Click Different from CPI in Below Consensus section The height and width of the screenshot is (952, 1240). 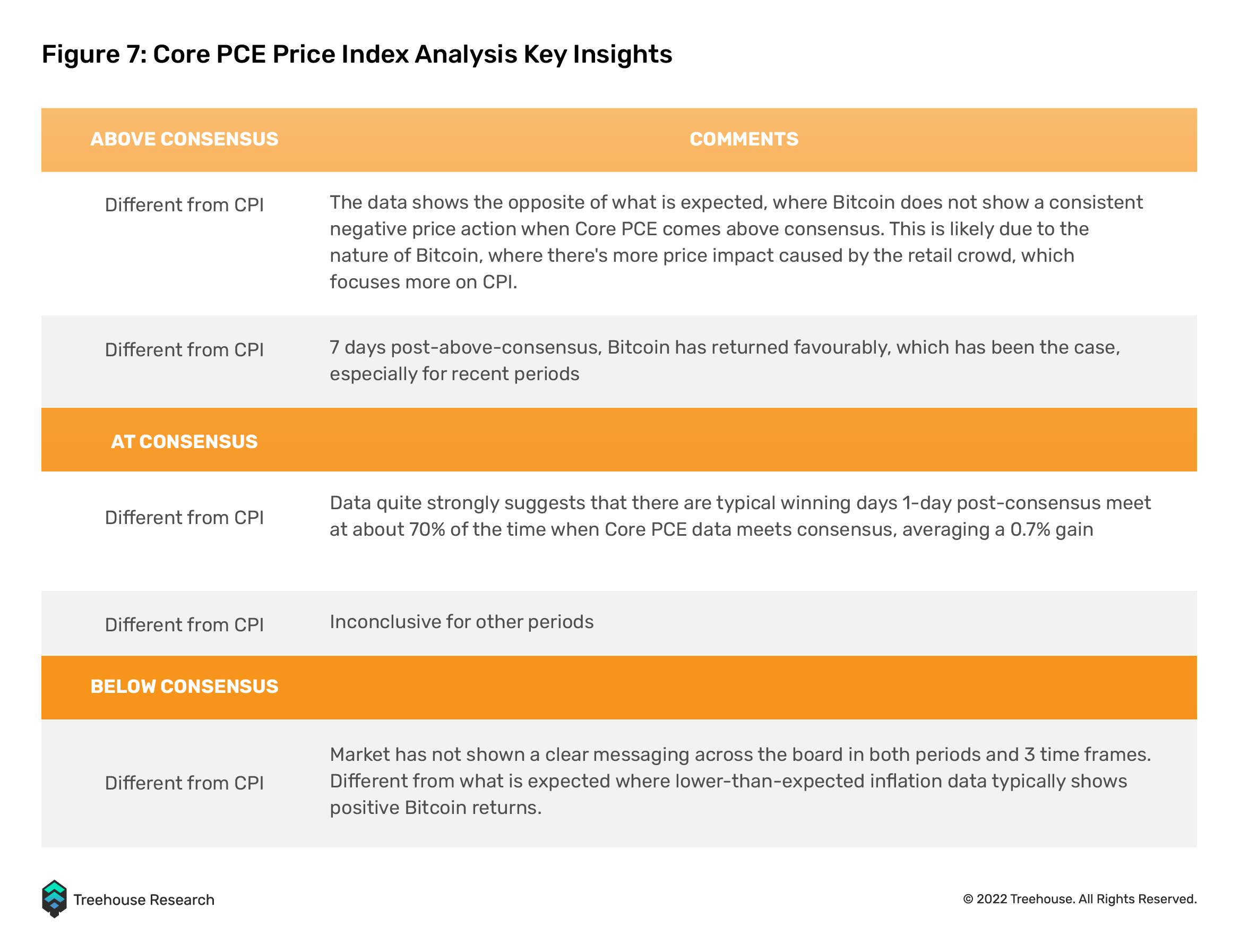tap(184, 783)
